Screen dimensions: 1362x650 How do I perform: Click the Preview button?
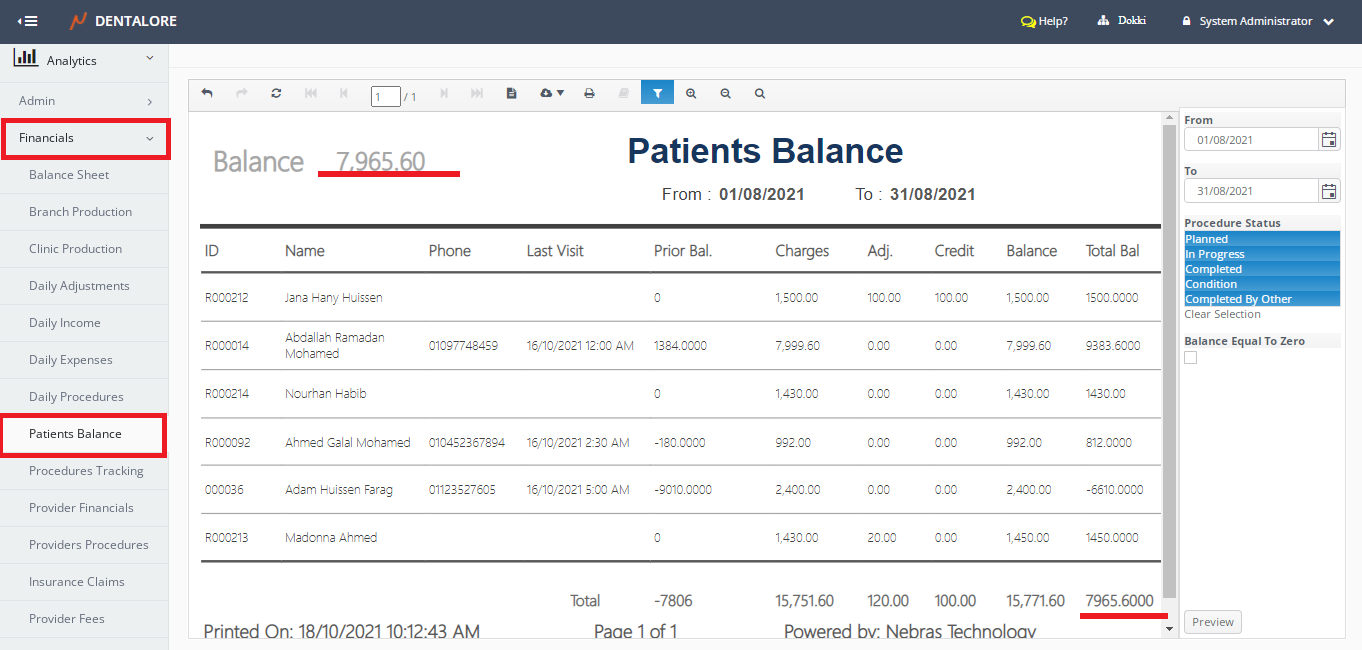[1212, 622]
